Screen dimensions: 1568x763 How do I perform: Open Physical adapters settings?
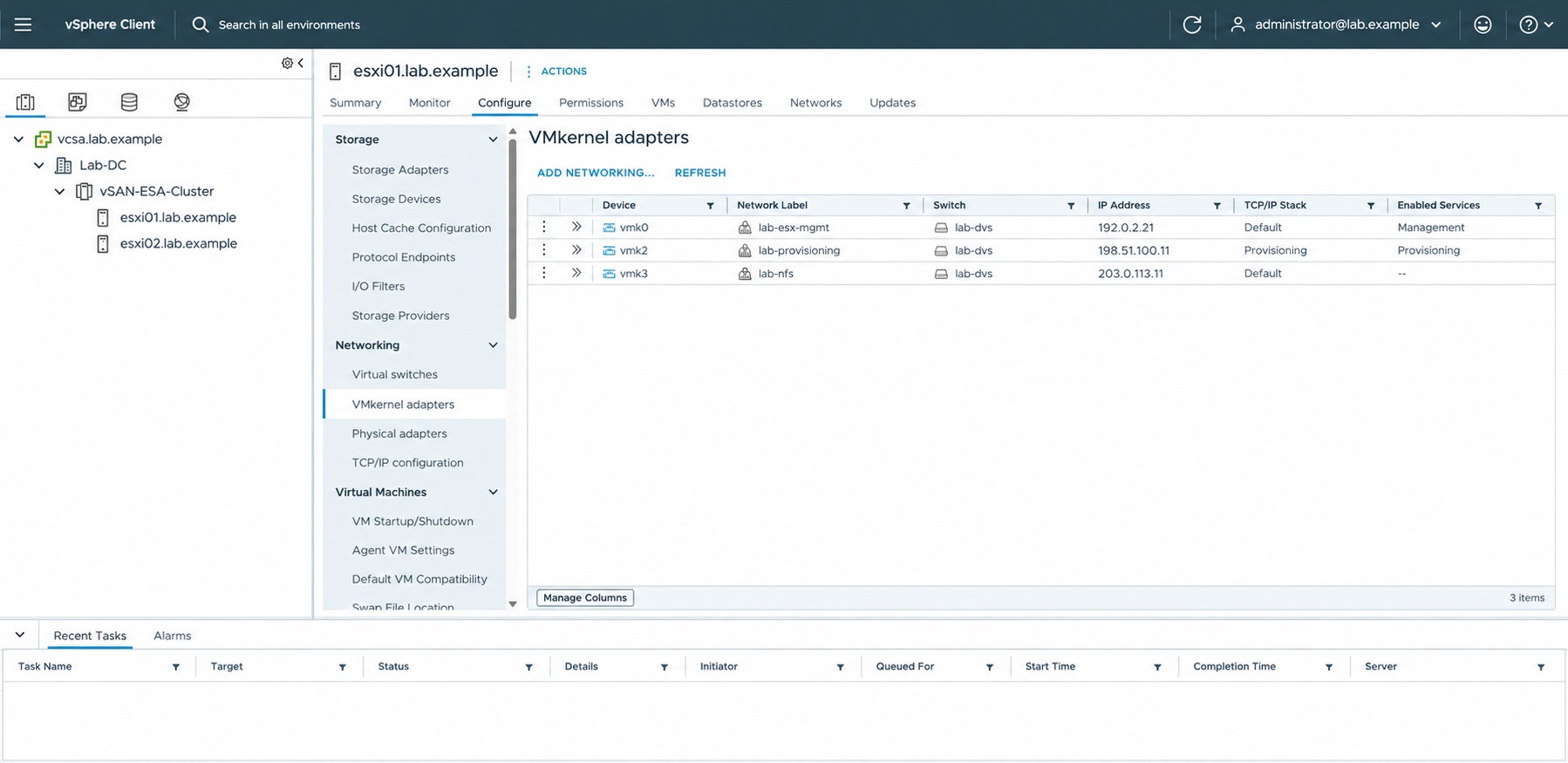tap(399, 433)
